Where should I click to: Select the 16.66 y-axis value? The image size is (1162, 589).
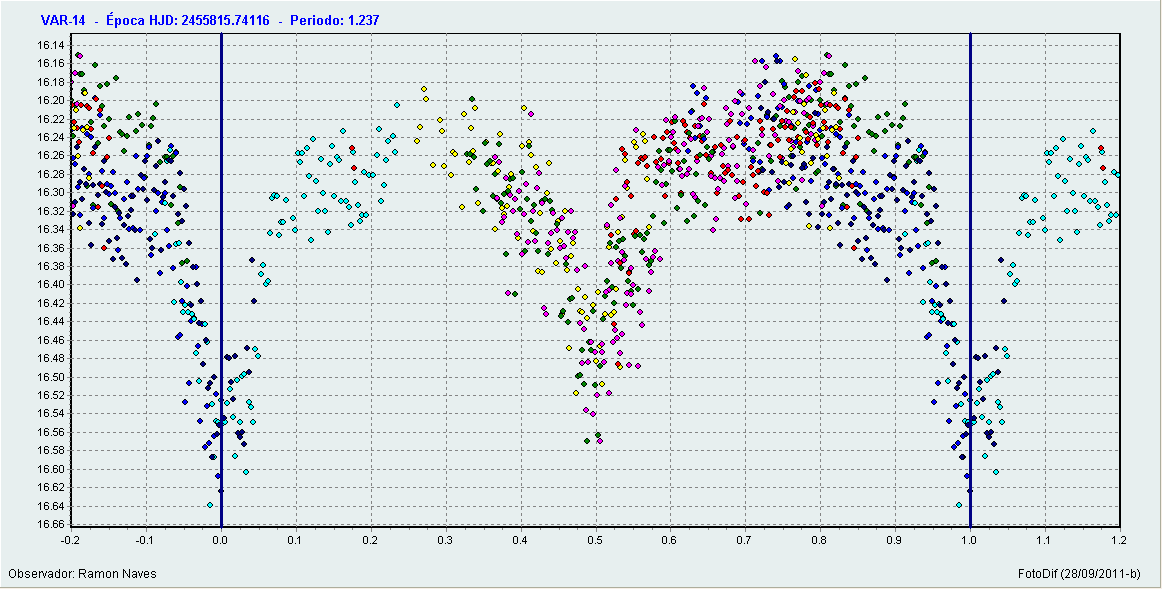(50, 524)
